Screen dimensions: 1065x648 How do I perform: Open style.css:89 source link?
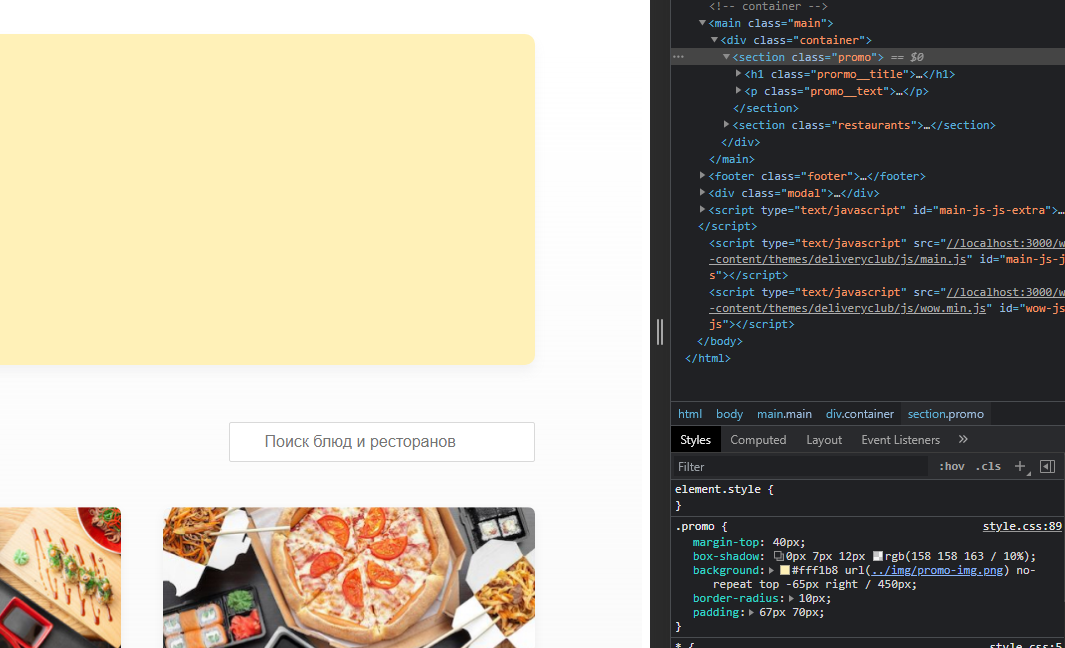coord(1022,526)
